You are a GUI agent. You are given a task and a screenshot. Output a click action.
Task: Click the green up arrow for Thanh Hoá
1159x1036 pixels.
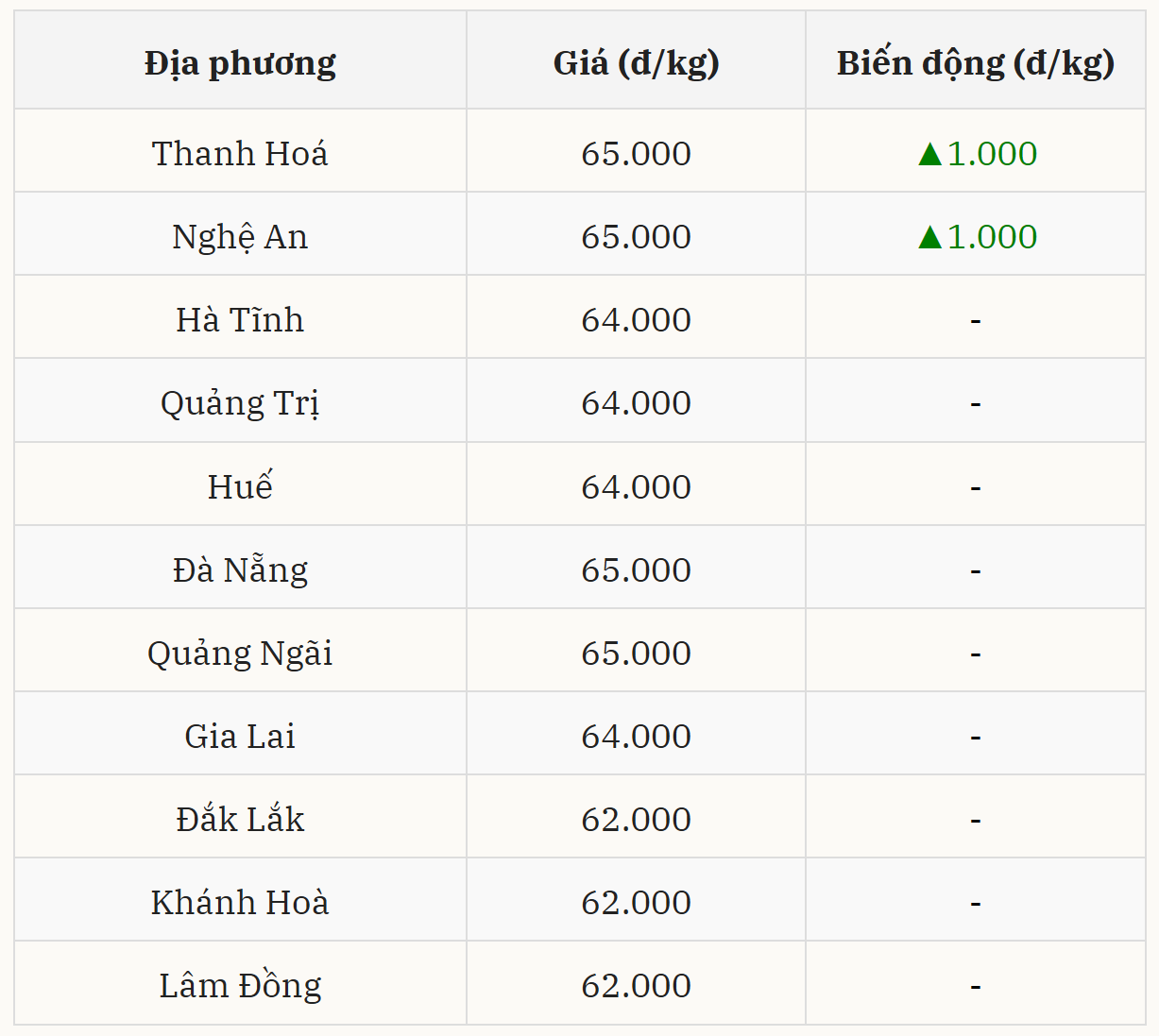click(x=930, y=154)
